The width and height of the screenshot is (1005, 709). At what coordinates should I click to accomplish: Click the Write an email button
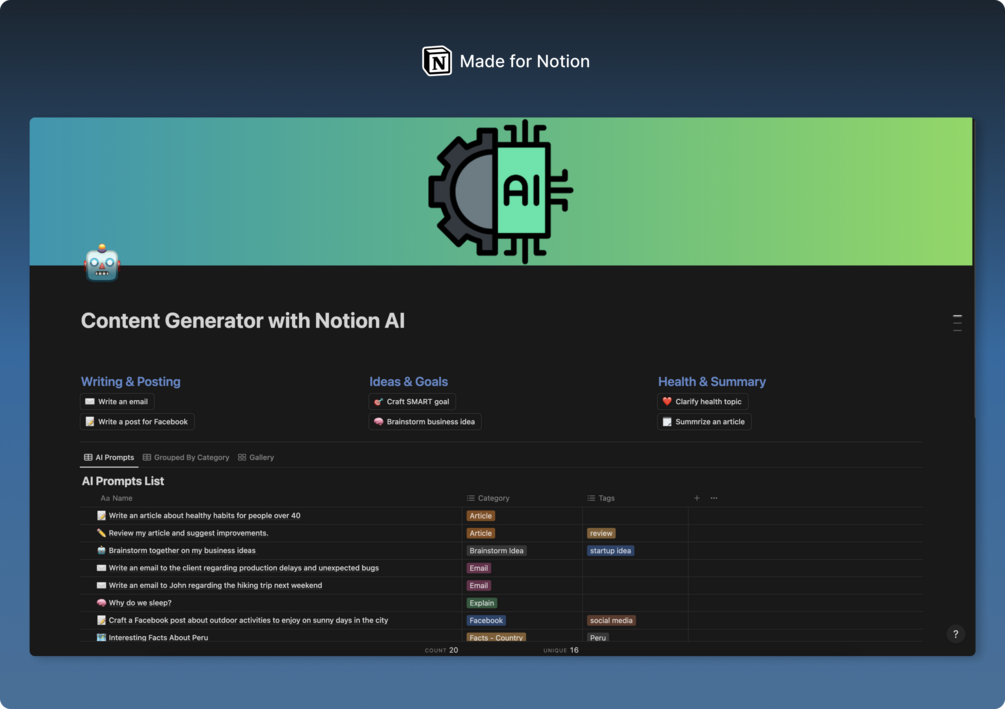[117, 402]
